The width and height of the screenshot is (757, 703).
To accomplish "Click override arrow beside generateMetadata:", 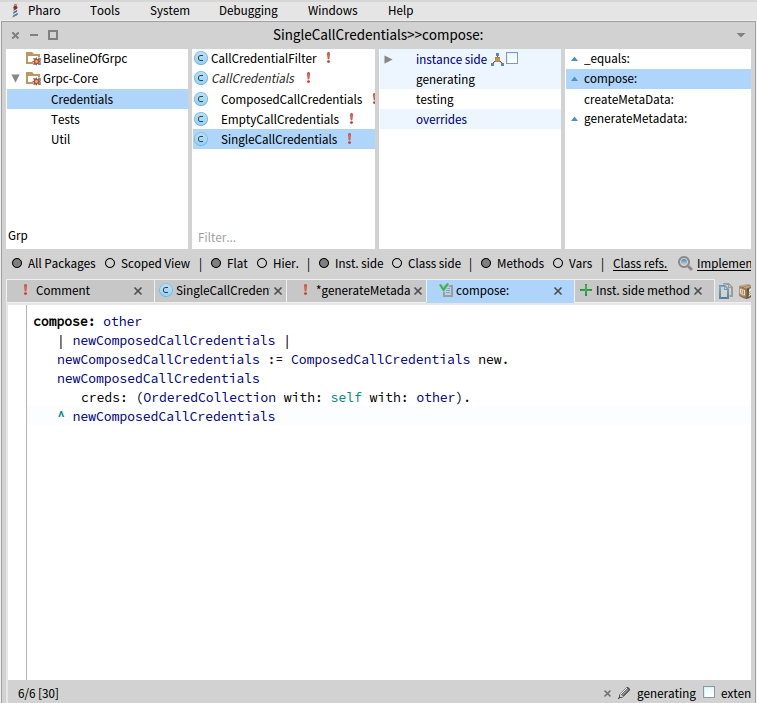I will pos(575,119).
